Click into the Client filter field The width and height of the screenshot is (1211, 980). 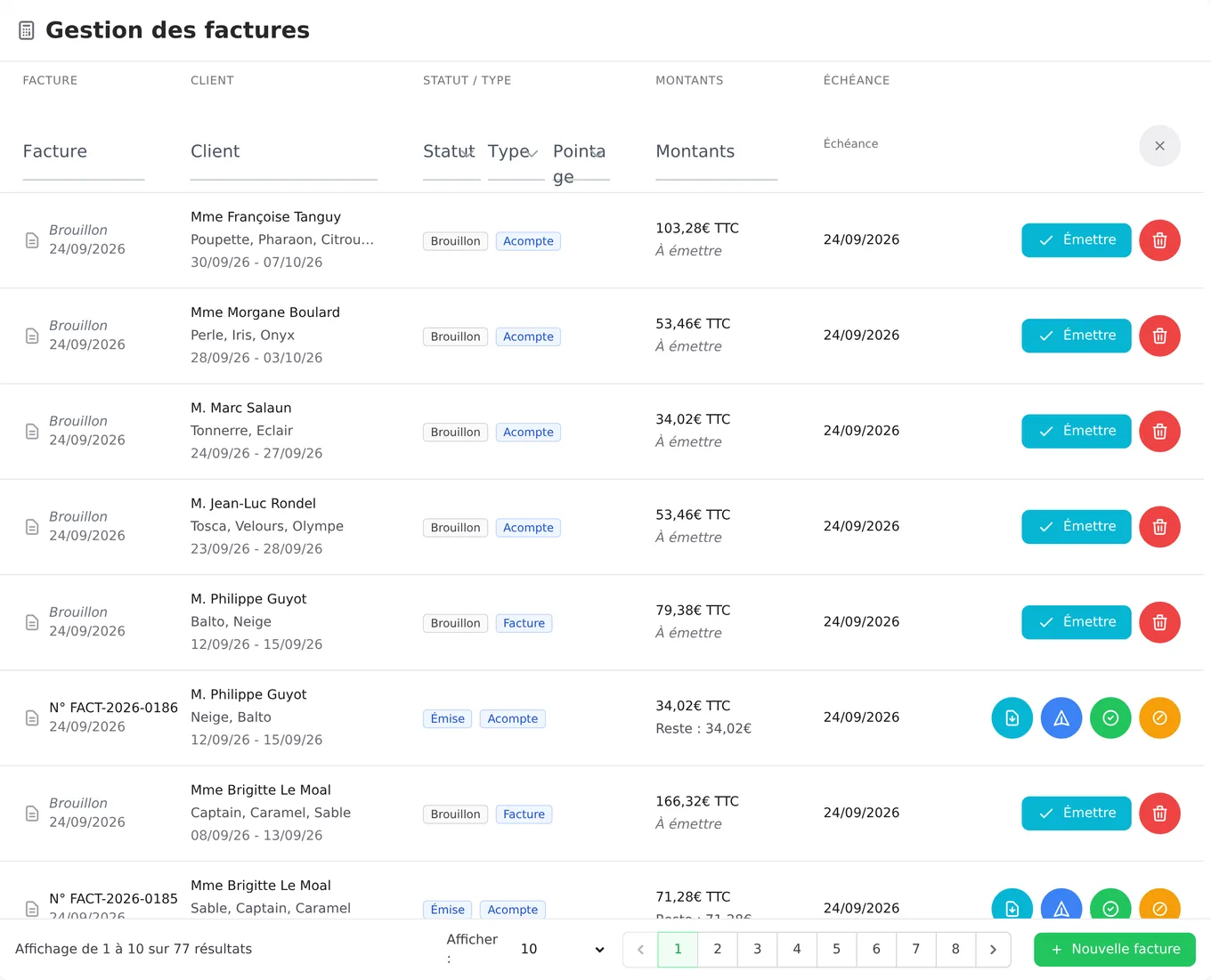coord(284,152)
